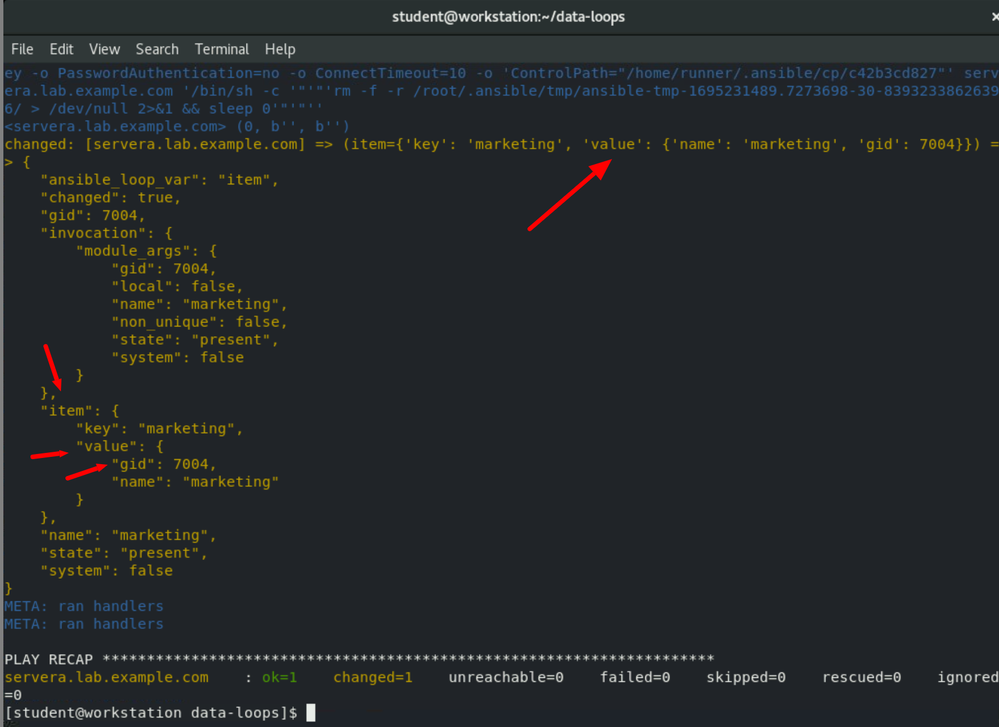This screenshot has width=999, height=727.
Task: Open the Help menu
Action: coord(280,49)
